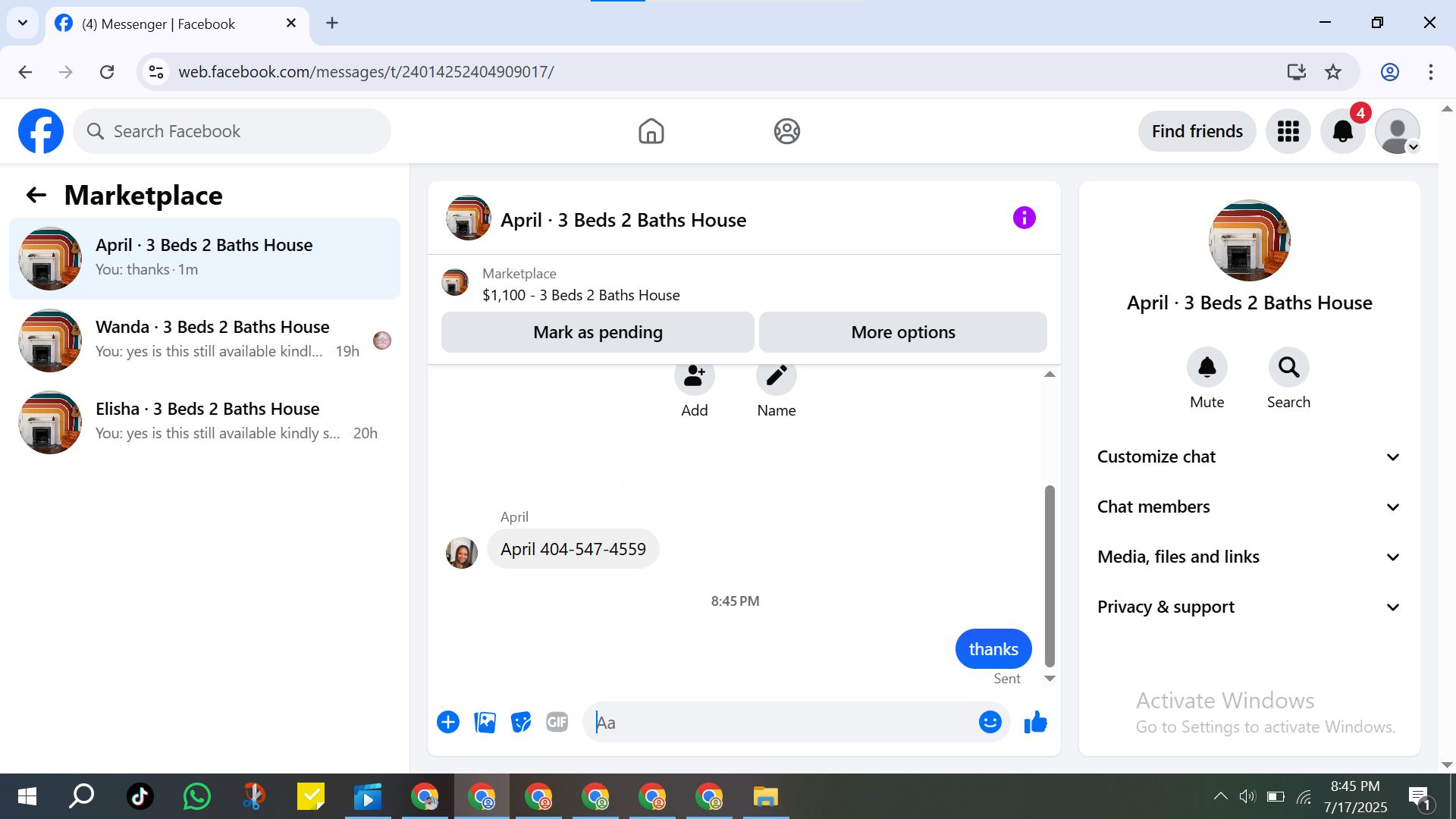The image size is (1456, 819).
Task: Click the Aa message input field
Action: click(781, 723)
